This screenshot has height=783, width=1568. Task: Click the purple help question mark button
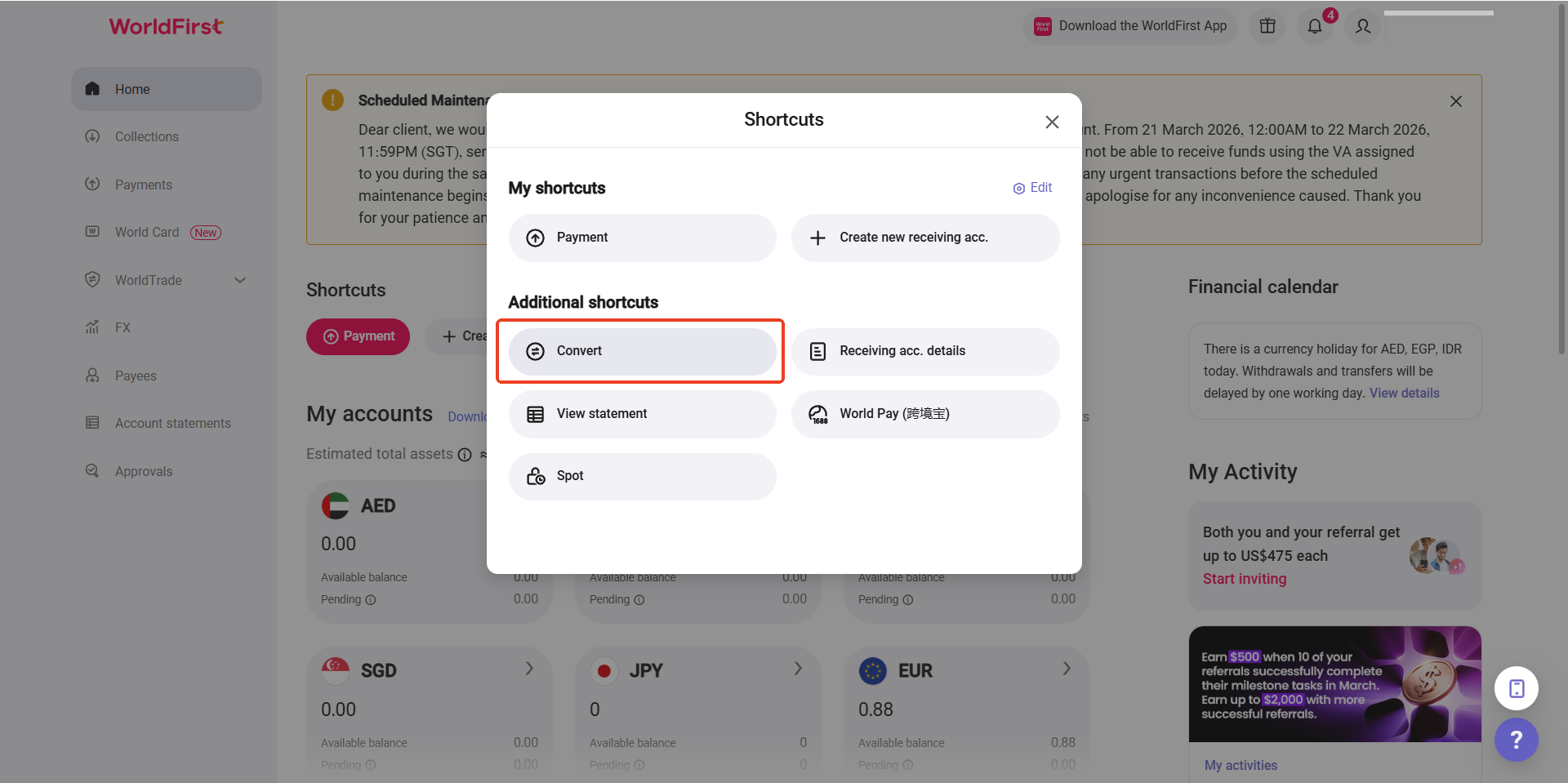1516,740
